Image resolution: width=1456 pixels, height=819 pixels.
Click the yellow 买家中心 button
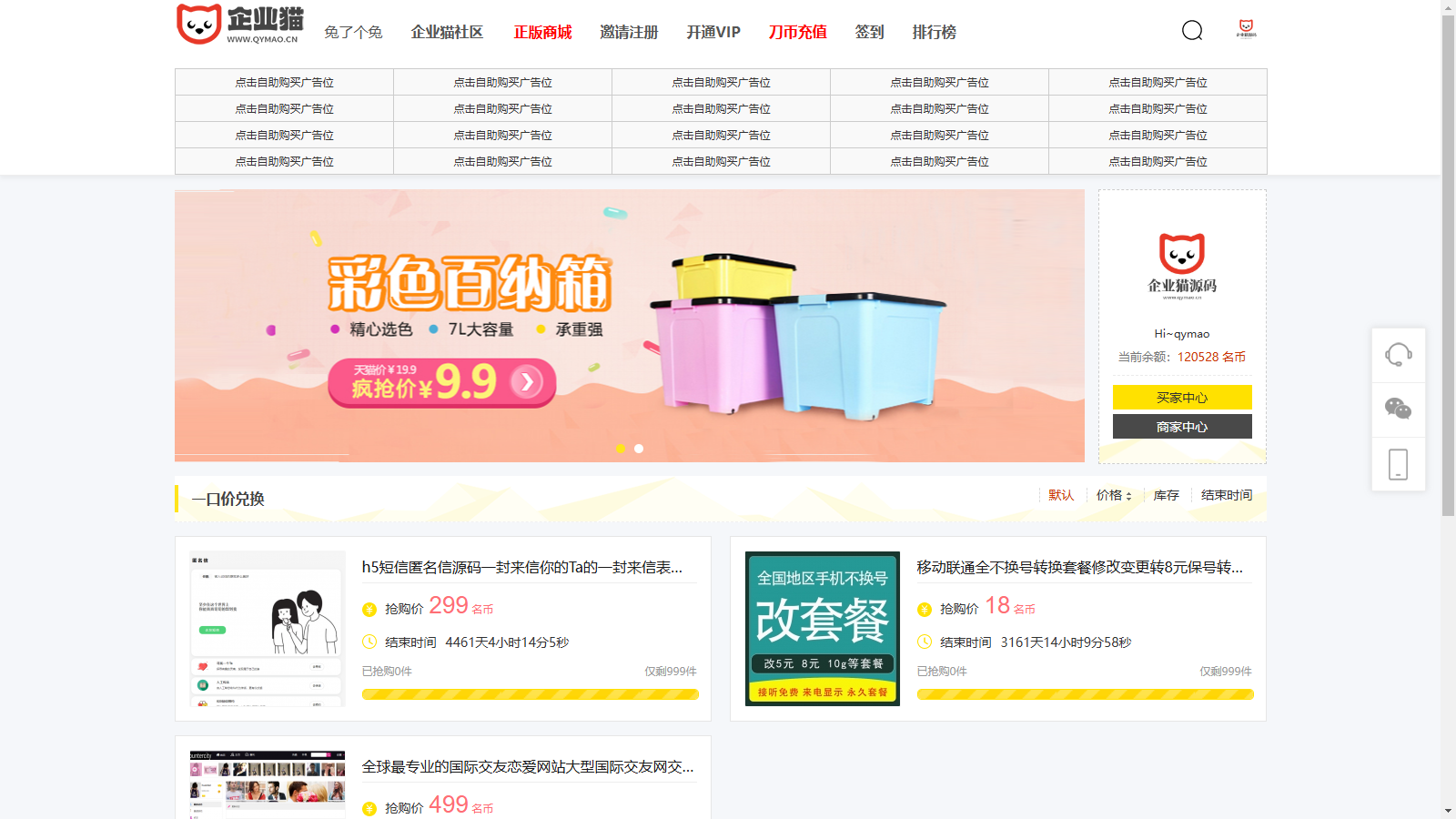1181,397
